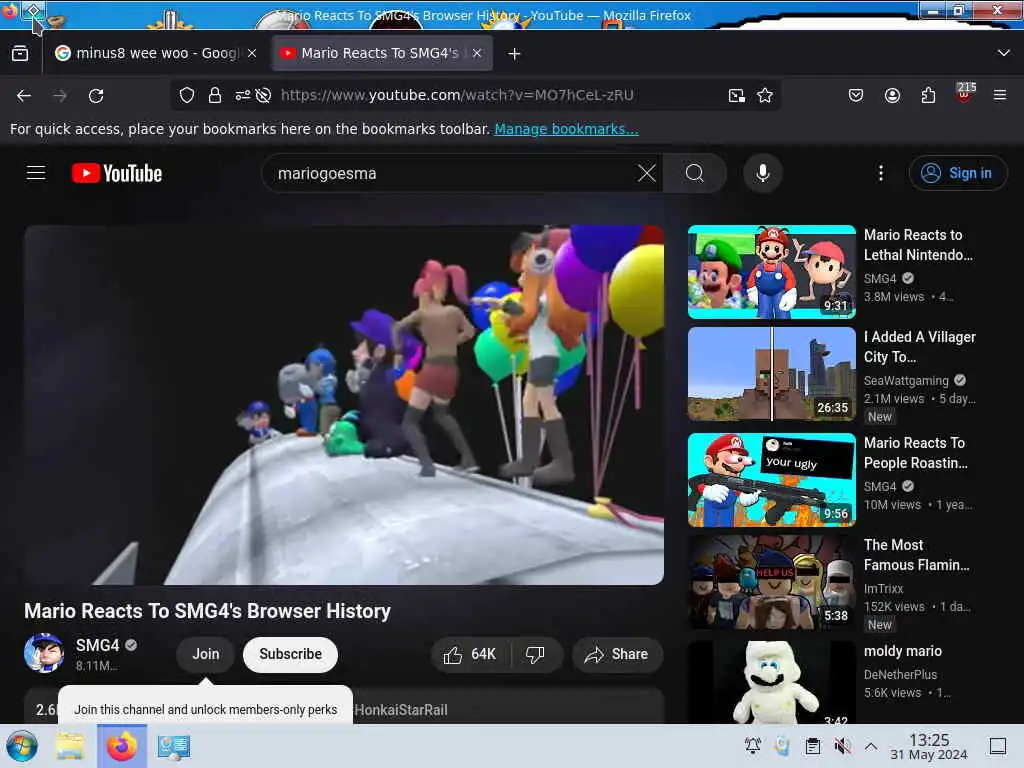Click the forward navigation arrow

click(x=60, y=96)
